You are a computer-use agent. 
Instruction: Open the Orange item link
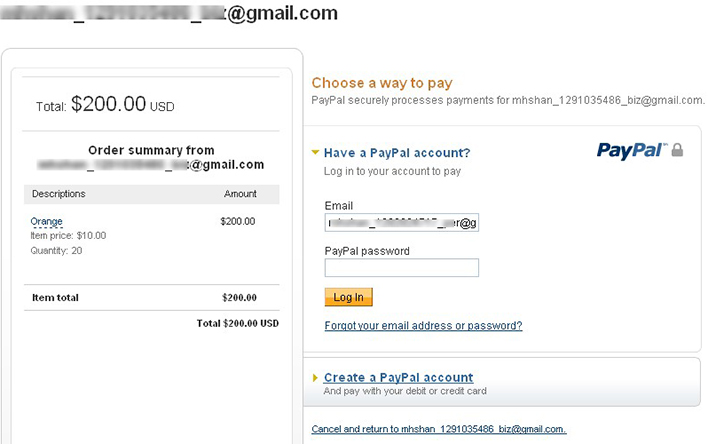tap(46, 221)
